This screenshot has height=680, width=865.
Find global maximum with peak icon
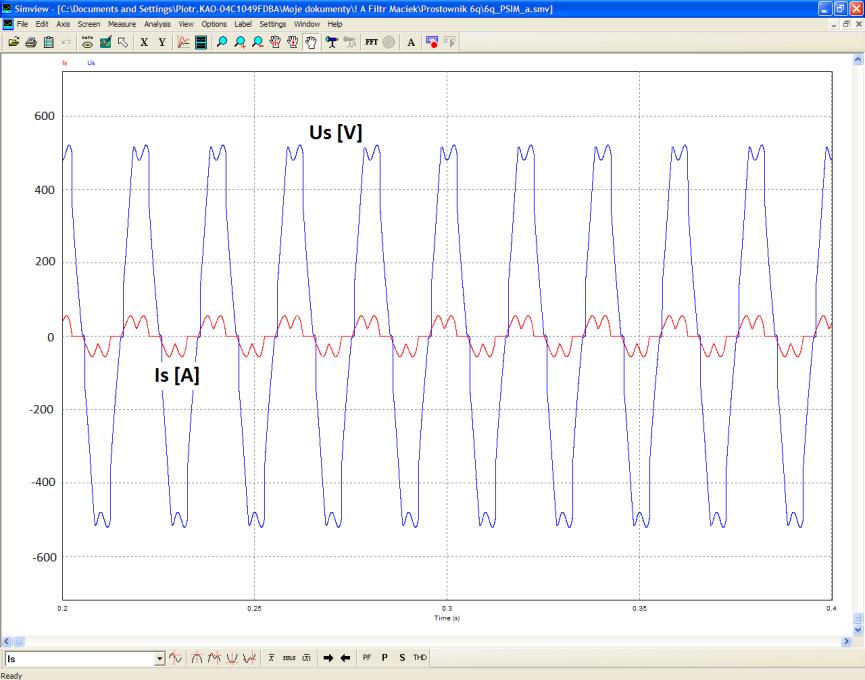tap(197, 657)
